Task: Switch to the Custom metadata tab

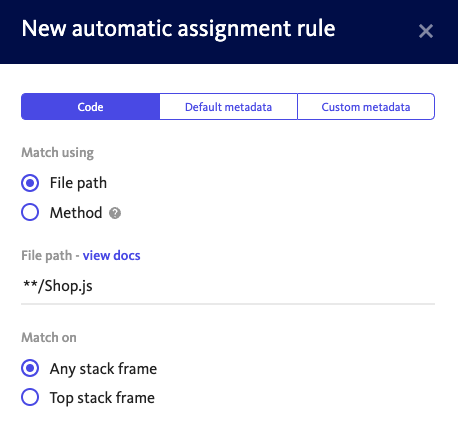Action: (366, 107)
